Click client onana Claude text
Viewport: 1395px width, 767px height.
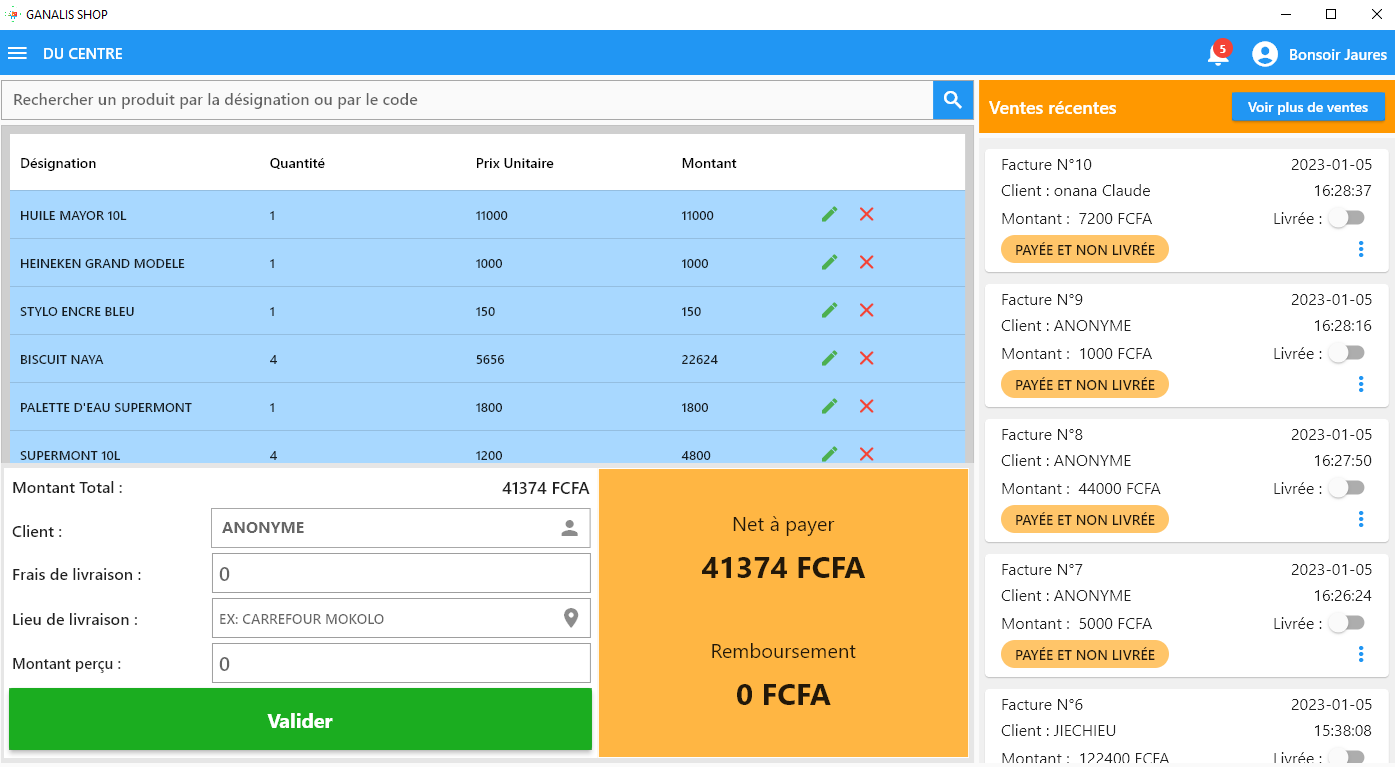(1075, 190)
